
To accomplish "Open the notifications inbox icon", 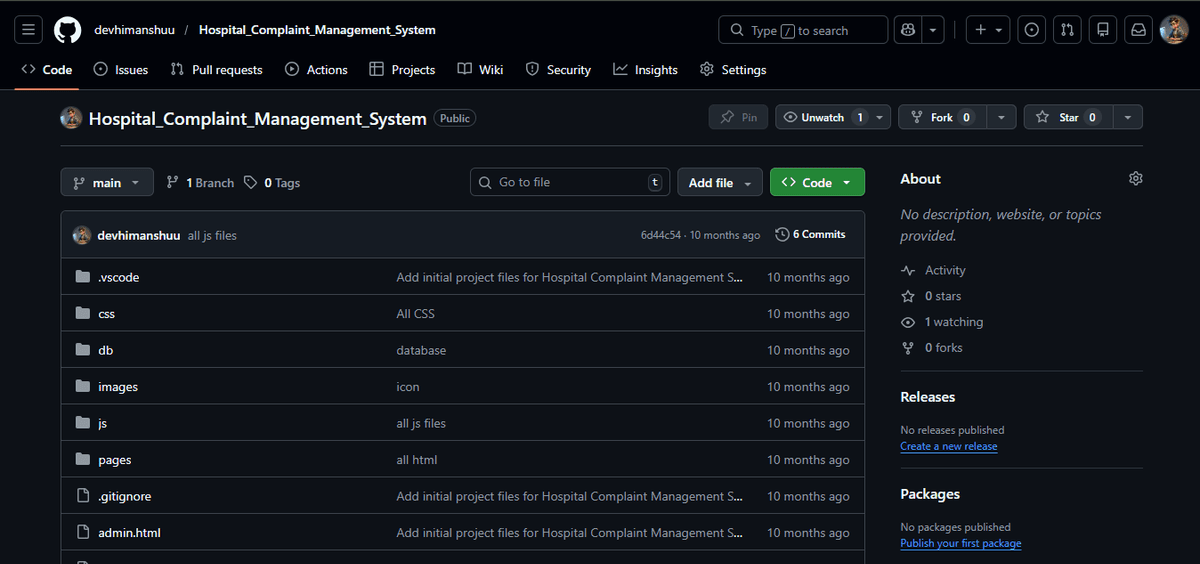I will (1139, 30).
